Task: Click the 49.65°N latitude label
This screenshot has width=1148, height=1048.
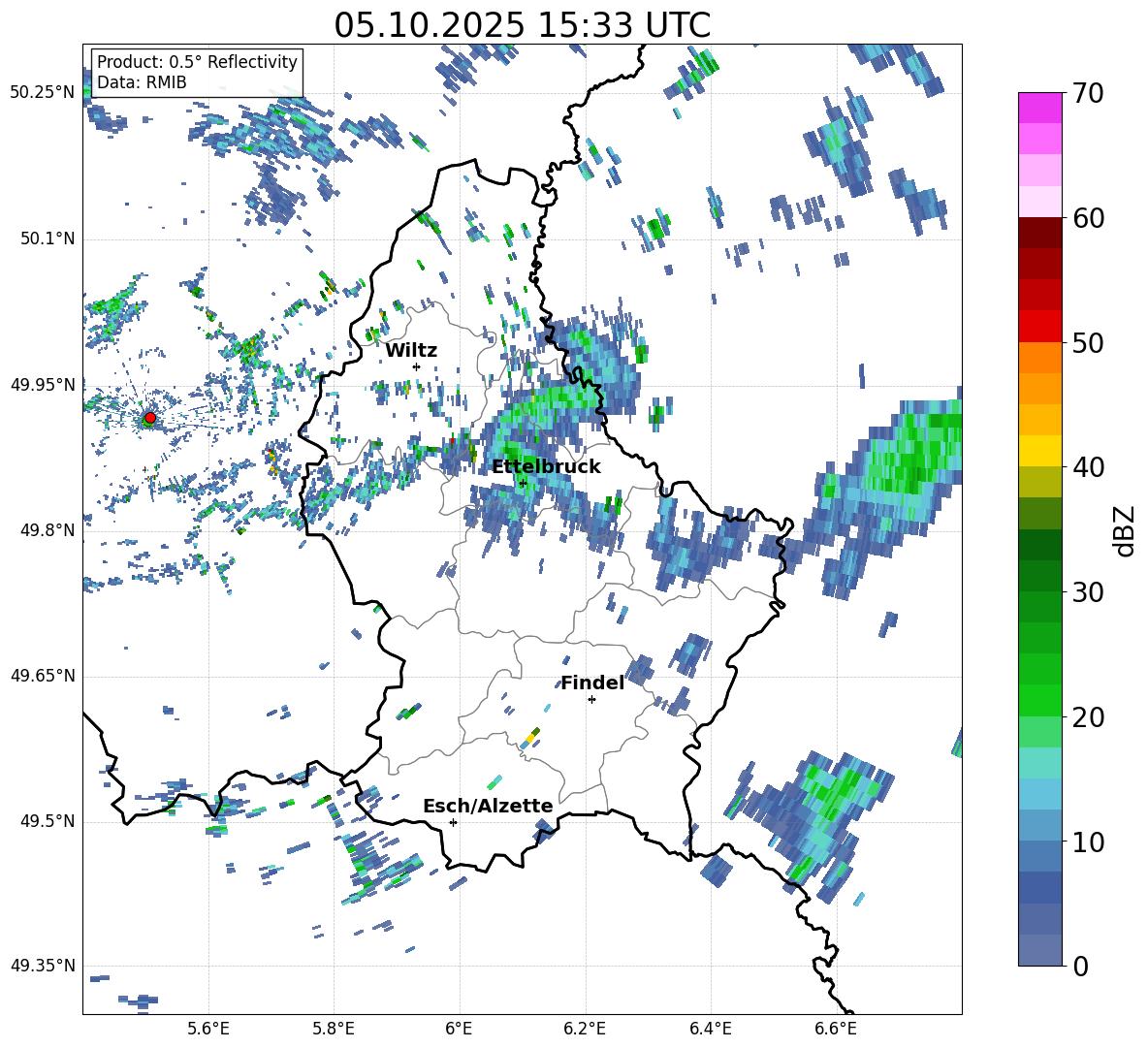Action: click(x=43, y=676)
